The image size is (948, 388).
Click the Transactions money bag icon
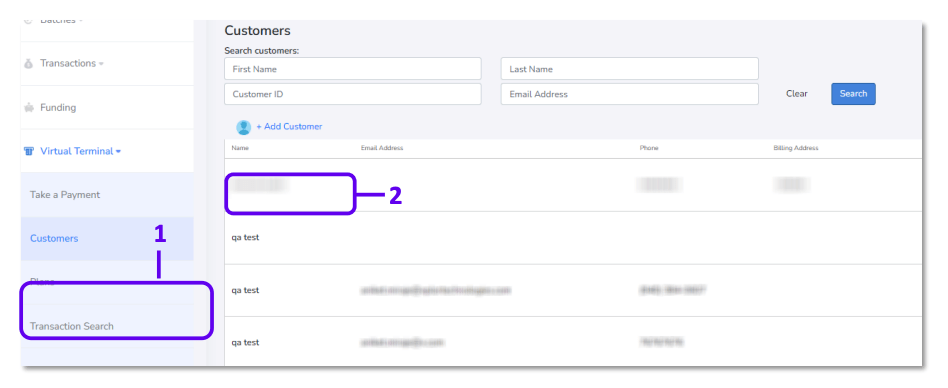tap(28, 63)
